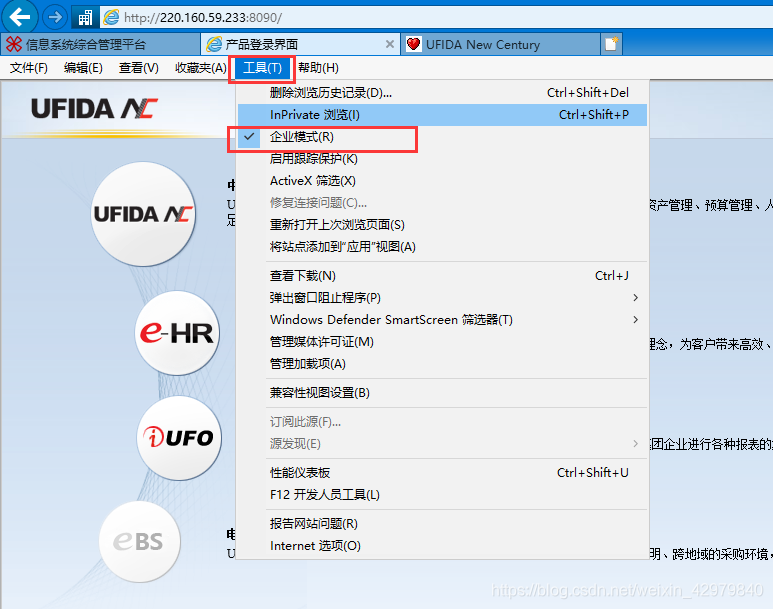Select 删除浏览历史记录(D)... menu entry

coord(442,93)
